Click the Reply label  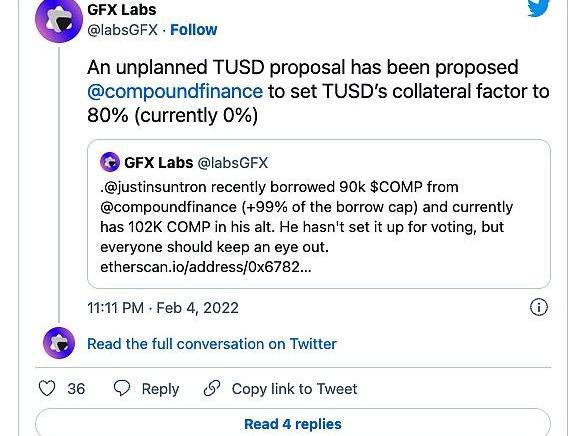[160, 389]
